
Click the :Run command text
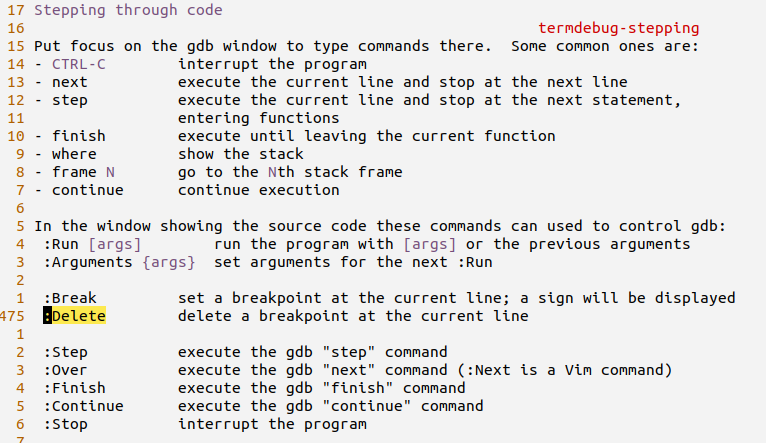pyautogui.click(x=61, y=244)
